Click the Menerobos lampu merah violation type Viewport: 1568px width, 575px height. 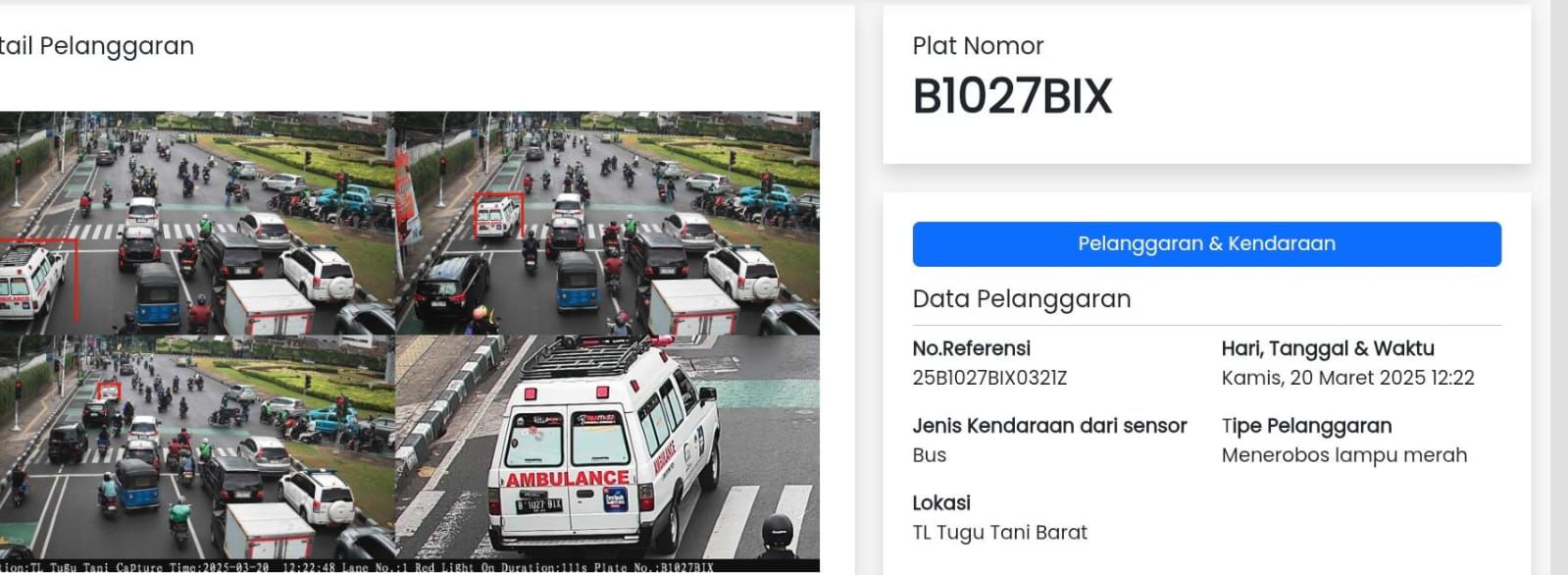[x=1344, y=455]
